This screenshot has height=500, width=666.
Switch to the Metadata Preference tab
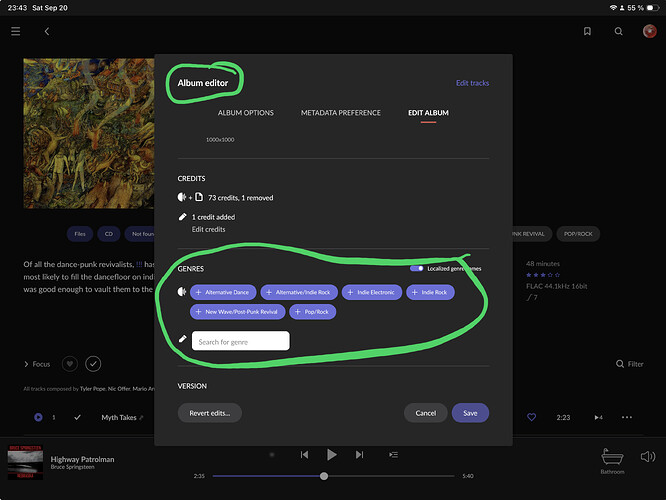pyautogui.click(x=340, y=113)
